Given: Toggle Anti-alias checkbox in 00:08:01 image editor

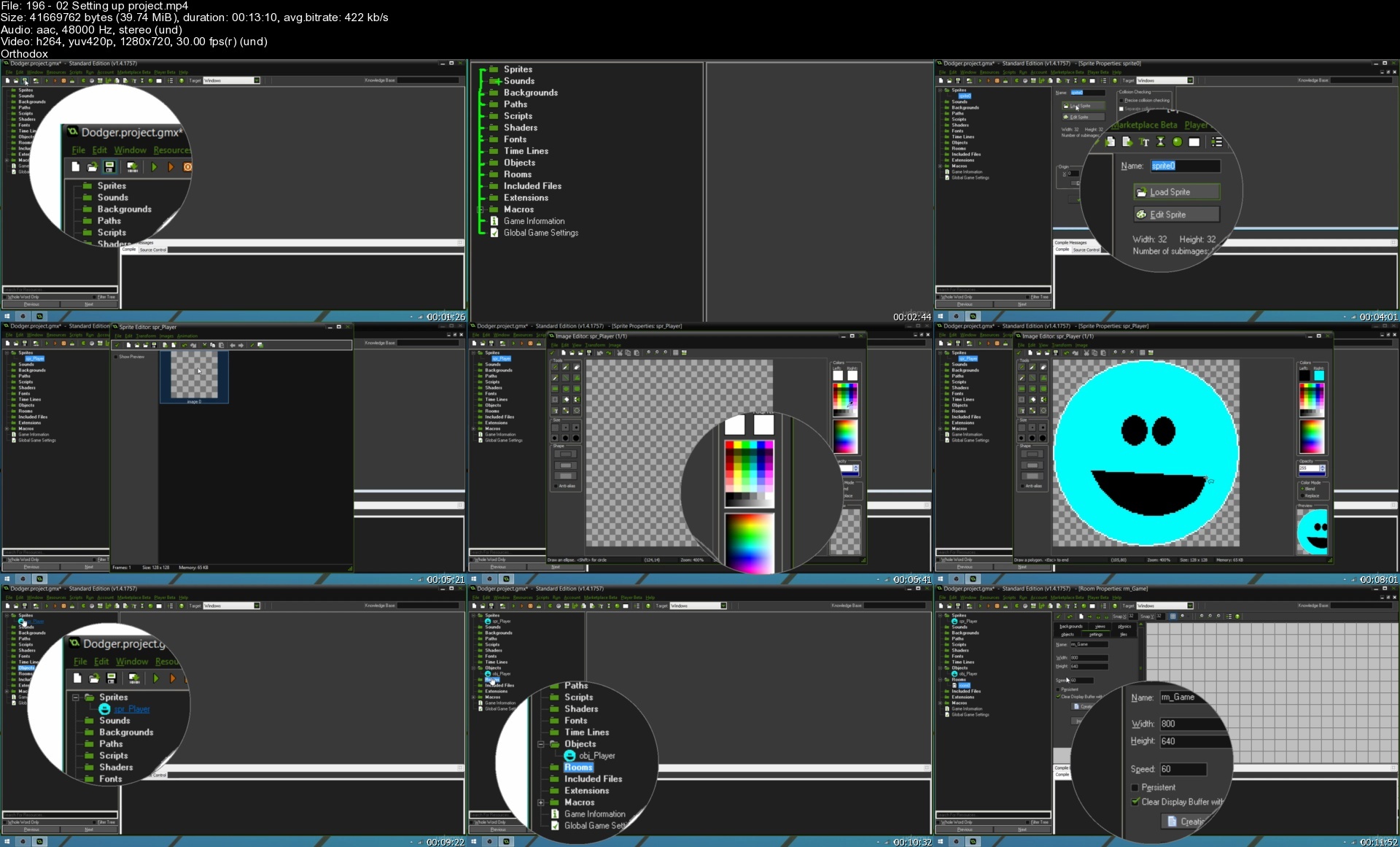Looking at the screenshot, I should click(x=1022, y=486).
